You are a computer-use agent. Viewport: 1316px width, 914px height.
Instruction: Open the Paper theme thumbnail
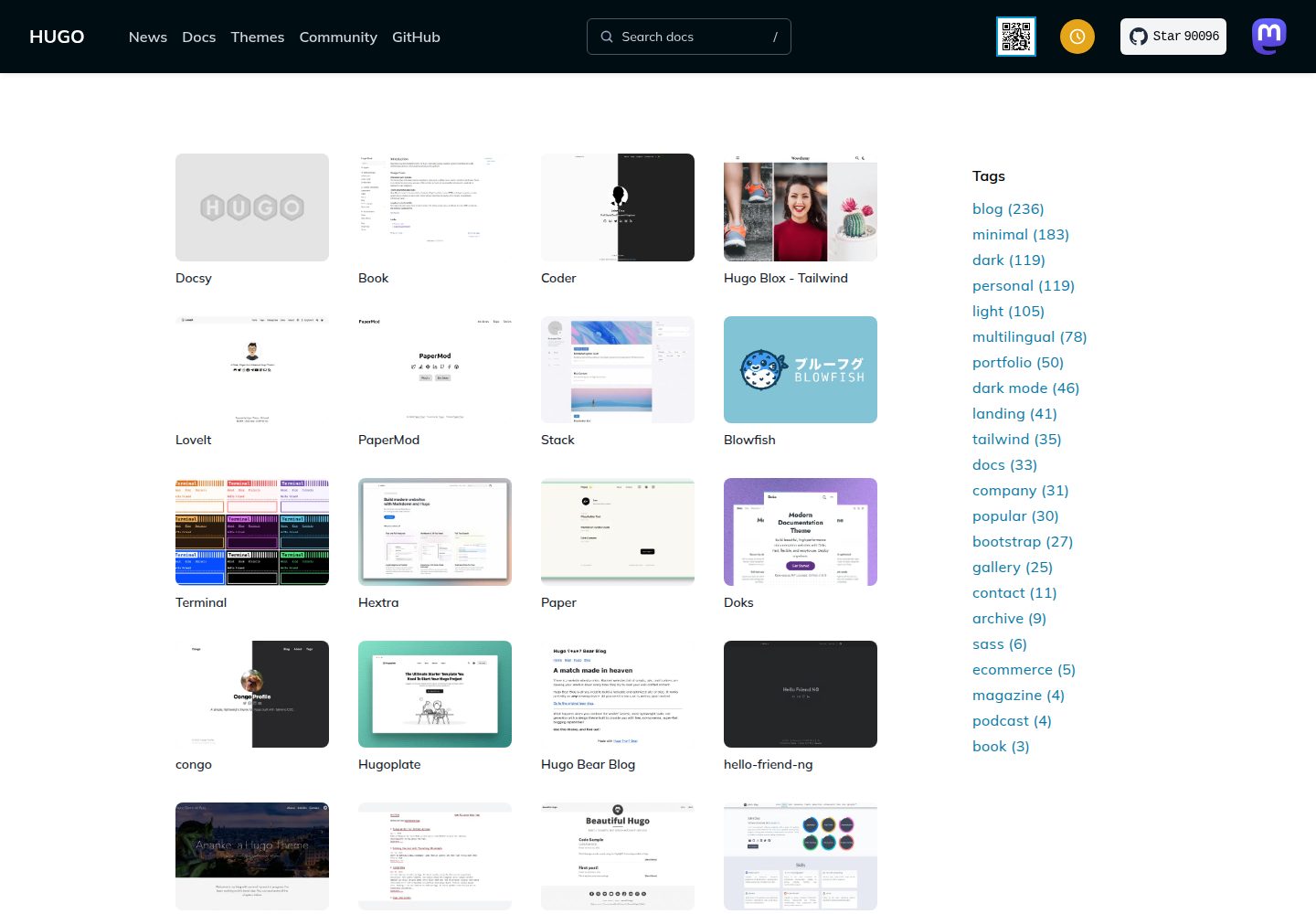tap(618, 532)
